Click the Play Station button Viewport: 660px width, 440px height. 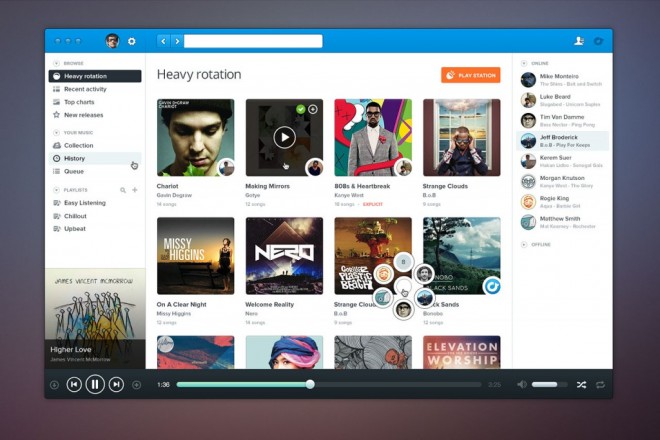pyautogui.click(x=471, y=75)
